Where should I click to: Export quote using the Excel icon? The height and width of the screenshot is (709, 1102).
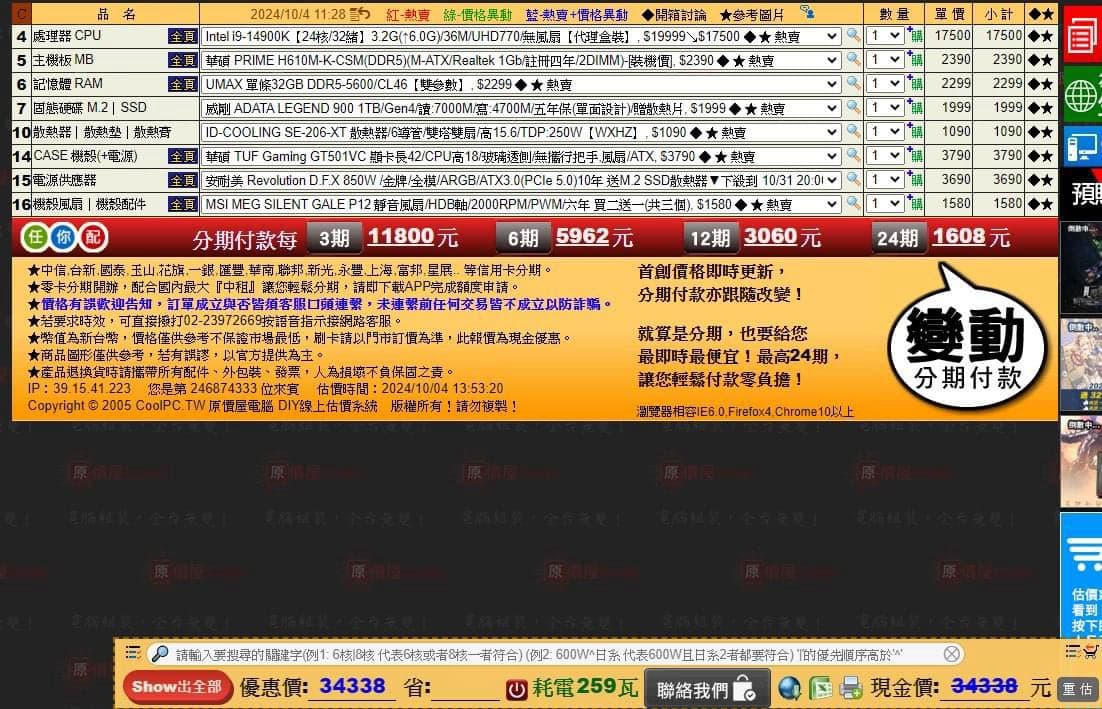(821, 687)
